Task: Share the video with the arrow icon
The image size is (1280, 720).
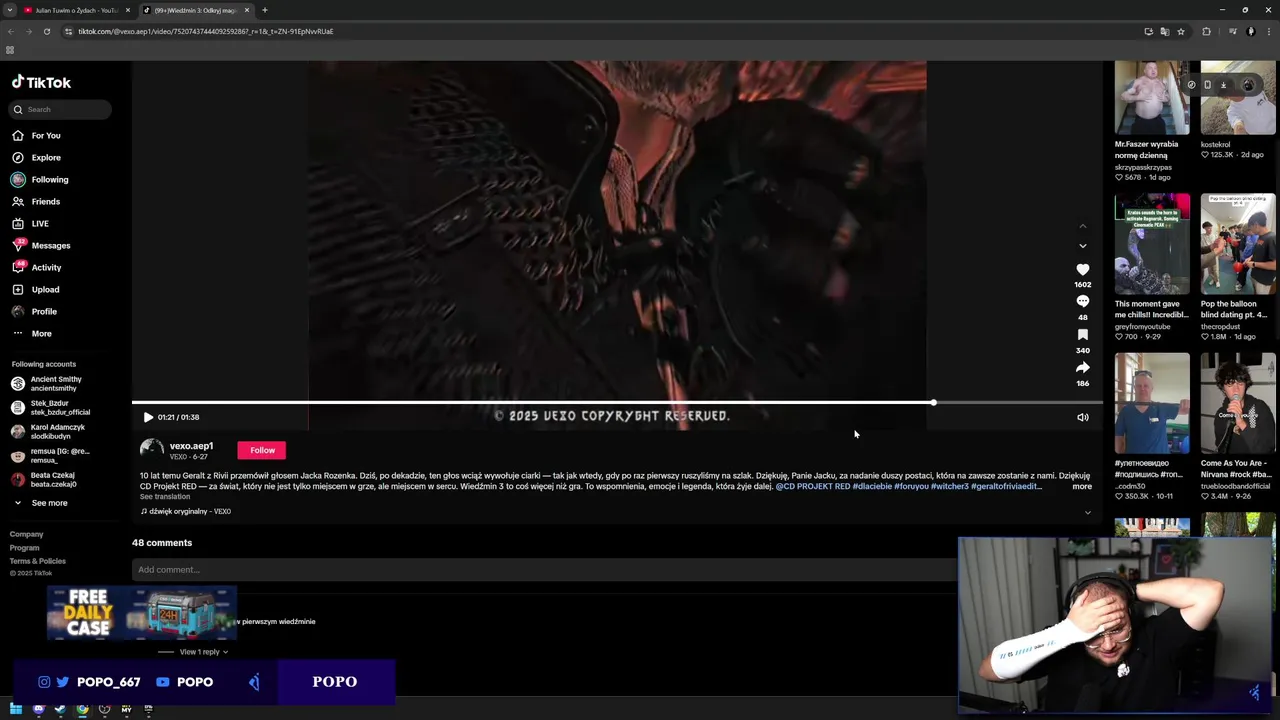Action: [x=1082, y=367]
